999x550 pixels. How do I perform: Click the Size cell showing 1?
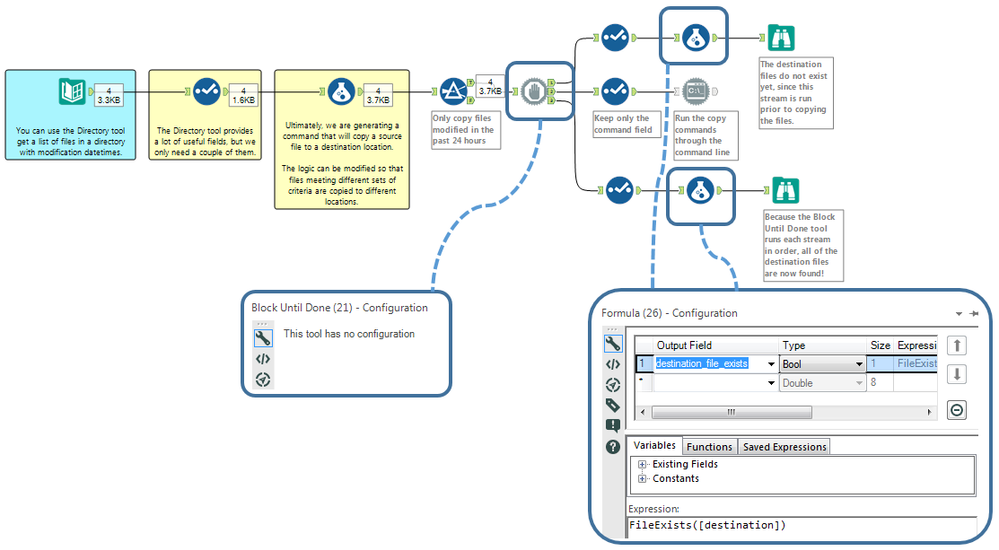pos(880,363)
